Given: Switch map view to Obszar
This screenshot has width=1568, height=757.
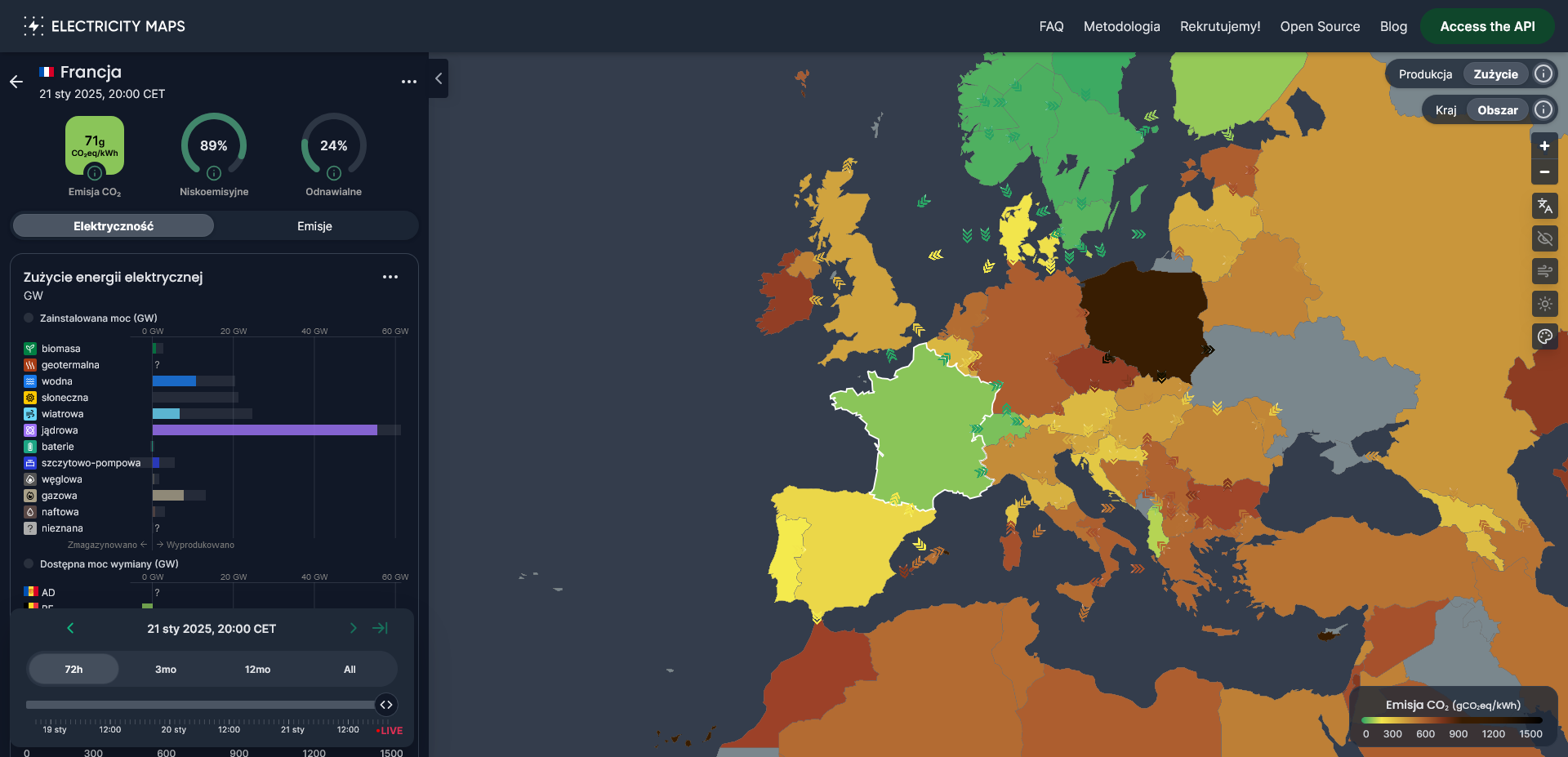Looking at the screenshot, I should (1498, 110).
